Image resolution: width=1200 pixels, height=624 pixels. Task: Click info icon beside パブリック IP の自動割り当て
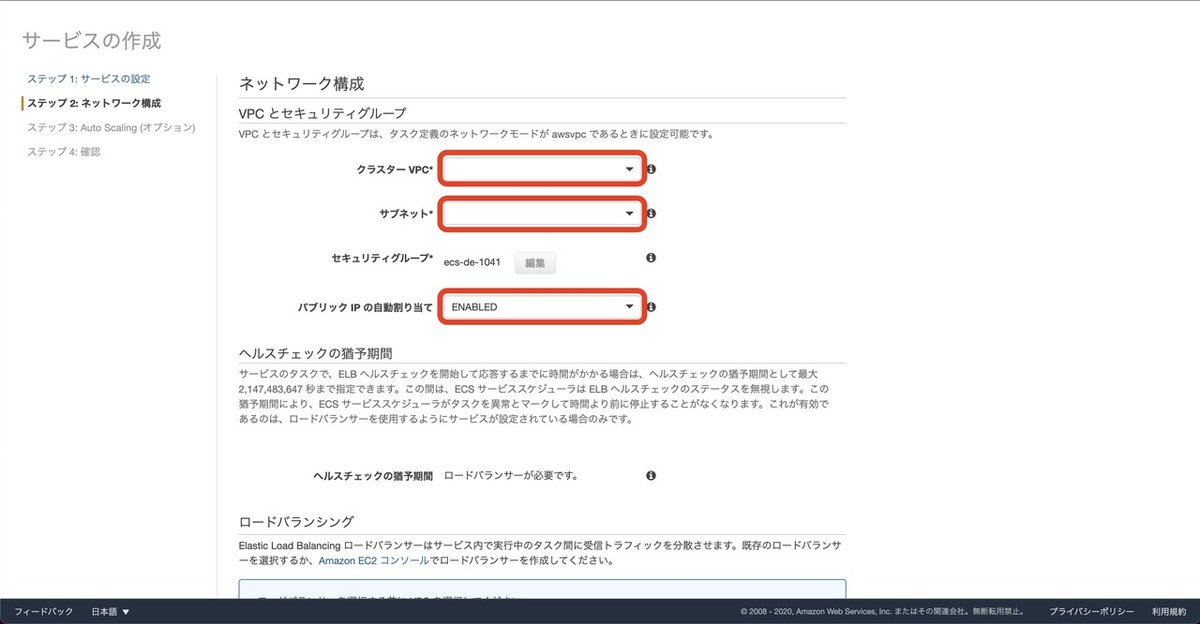(651, 306)
